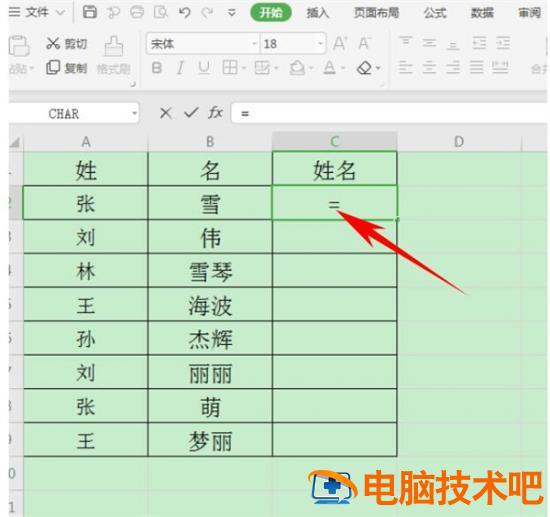Click the Fill color bucket icon
The image size is (550, 517).
click(297, 67)
